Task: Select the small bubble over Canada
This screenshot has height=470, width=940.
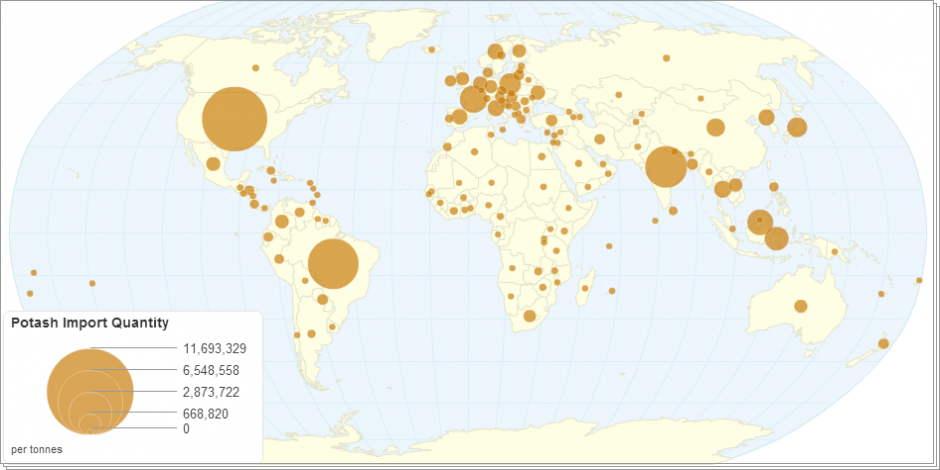Action: (x=255, y=68)
